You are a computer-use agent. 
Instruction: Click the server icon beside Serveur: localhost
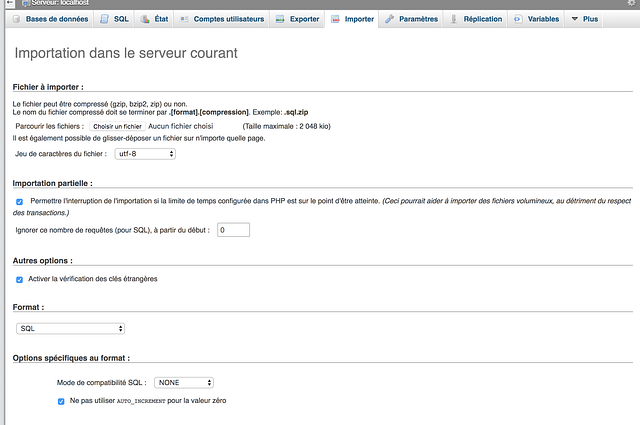(x=25, y=3)
